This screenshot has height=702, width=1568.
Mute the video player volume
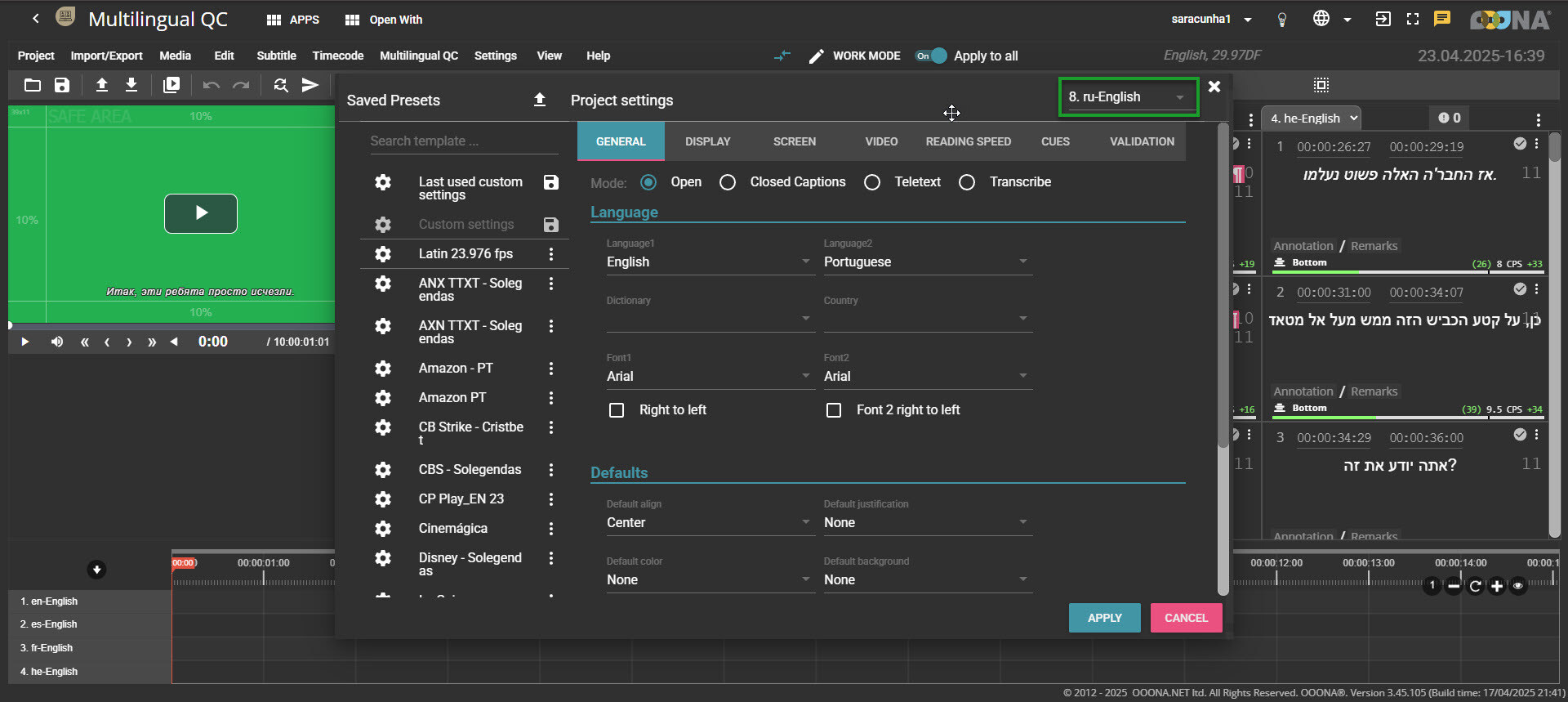pyautogui.click(x=57, y=342)
